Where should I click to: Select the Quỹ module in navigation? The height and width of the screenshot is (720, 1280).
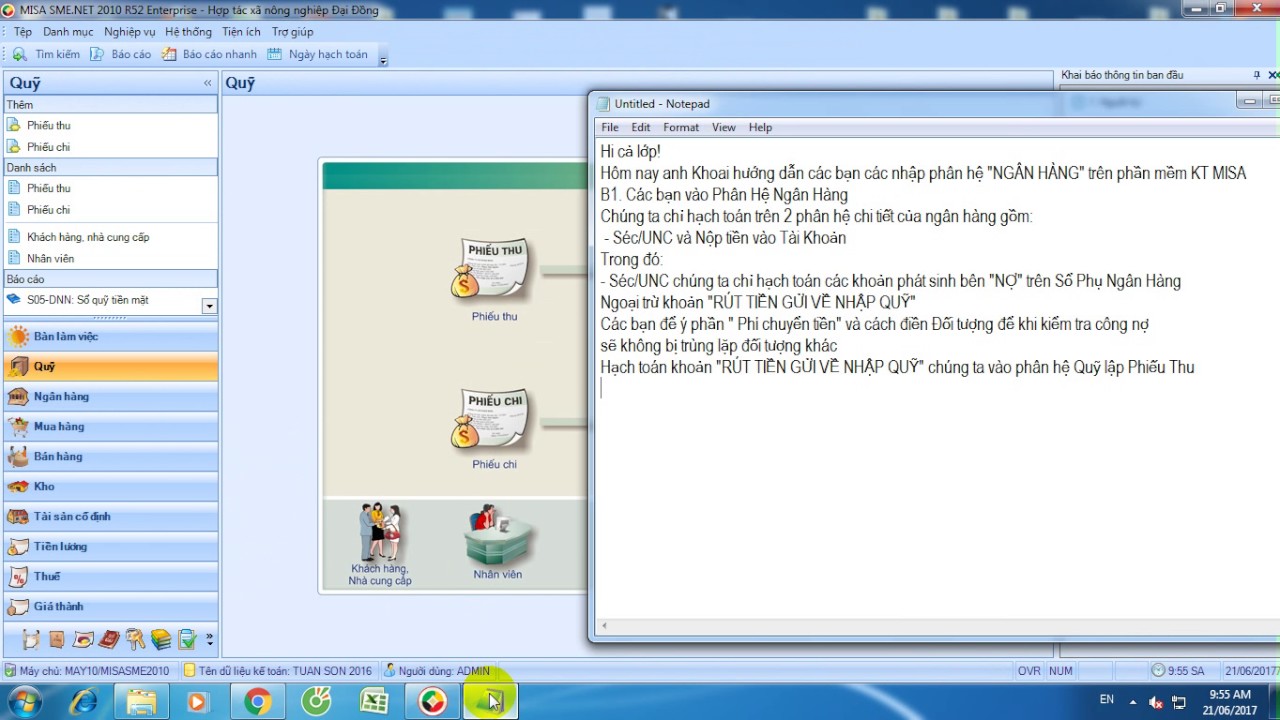click(x=110, y=367)
